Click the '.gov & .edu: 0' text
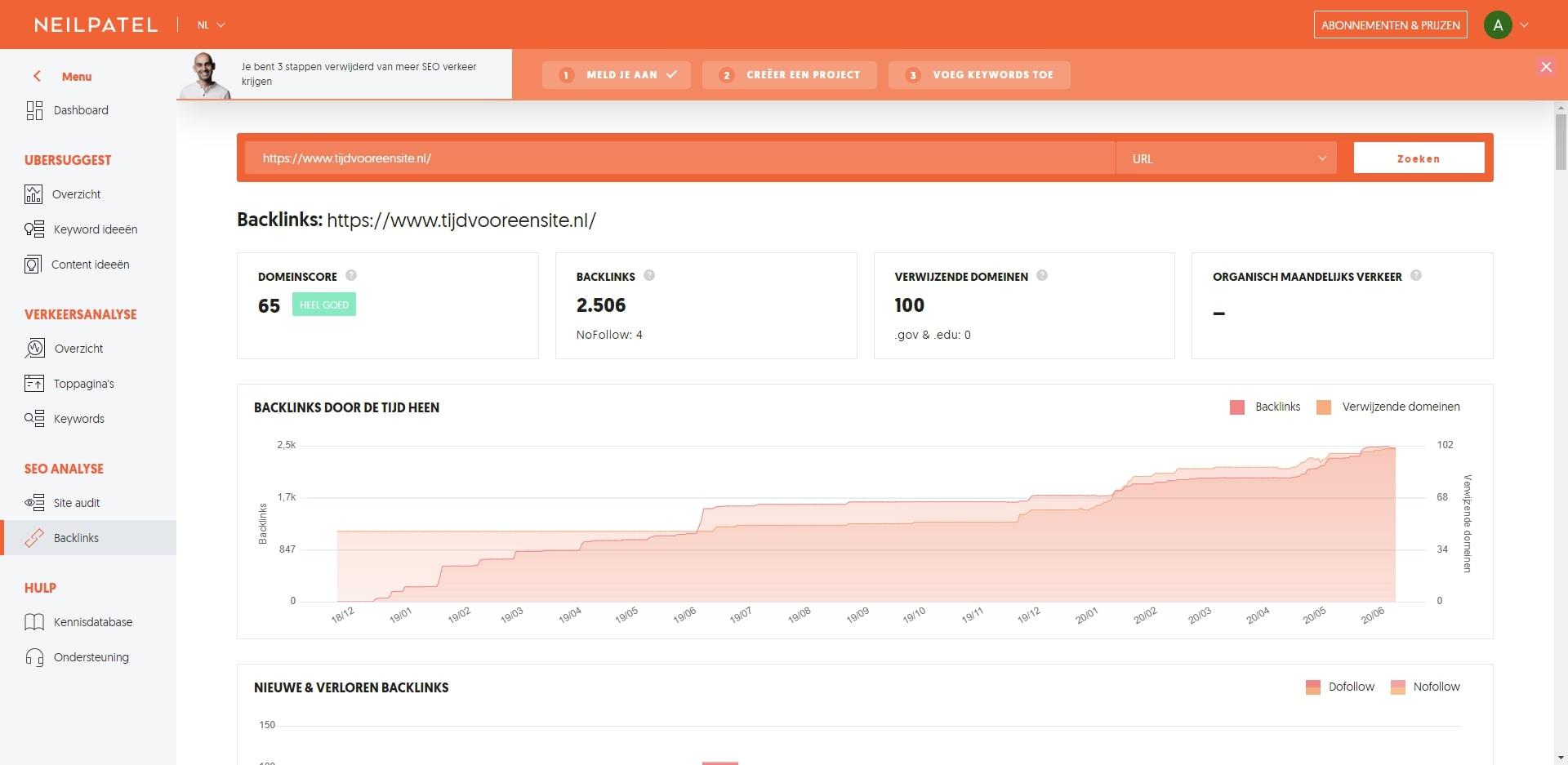This screenshot has width=1568, height=765. 933,335
